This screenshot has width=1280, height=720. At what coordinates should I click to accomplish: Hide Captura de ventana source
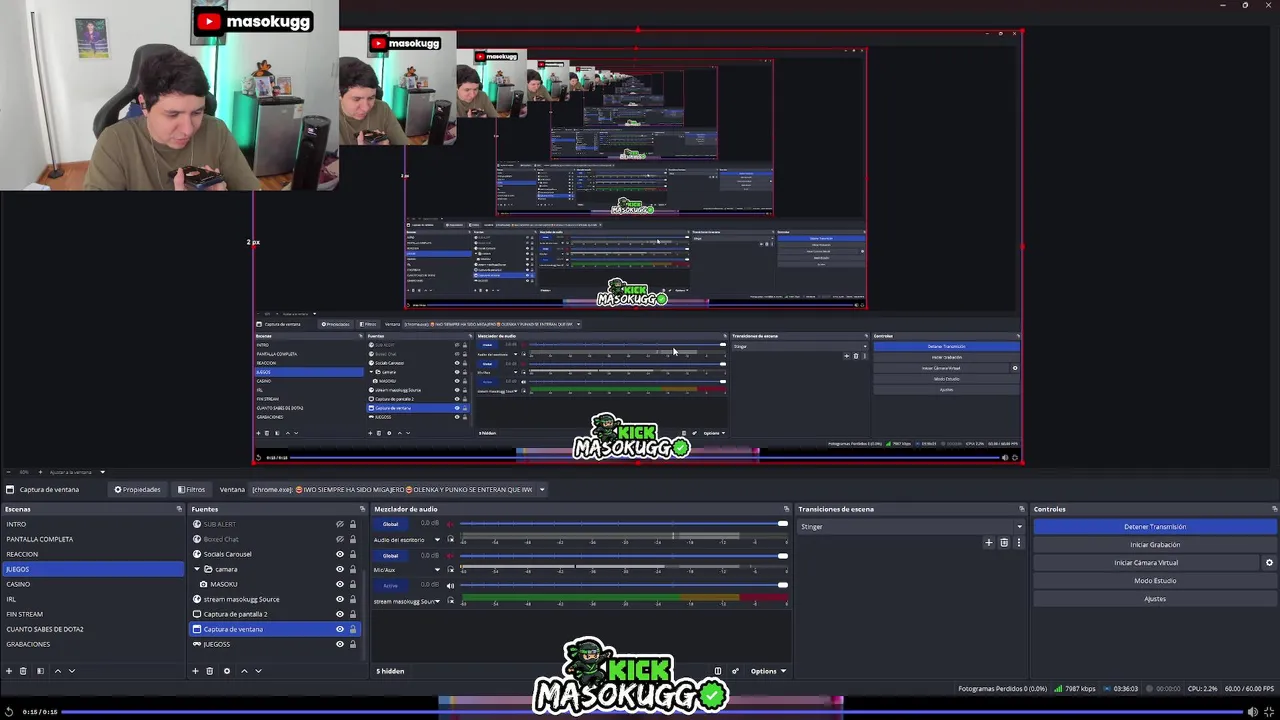[340, 629]
